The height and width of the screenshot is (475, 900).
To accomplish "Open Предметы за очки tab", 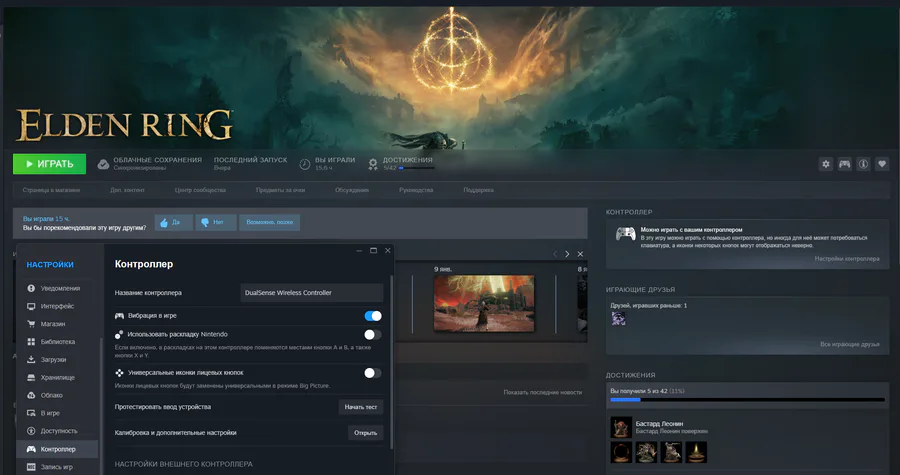I will click(280, 190).
